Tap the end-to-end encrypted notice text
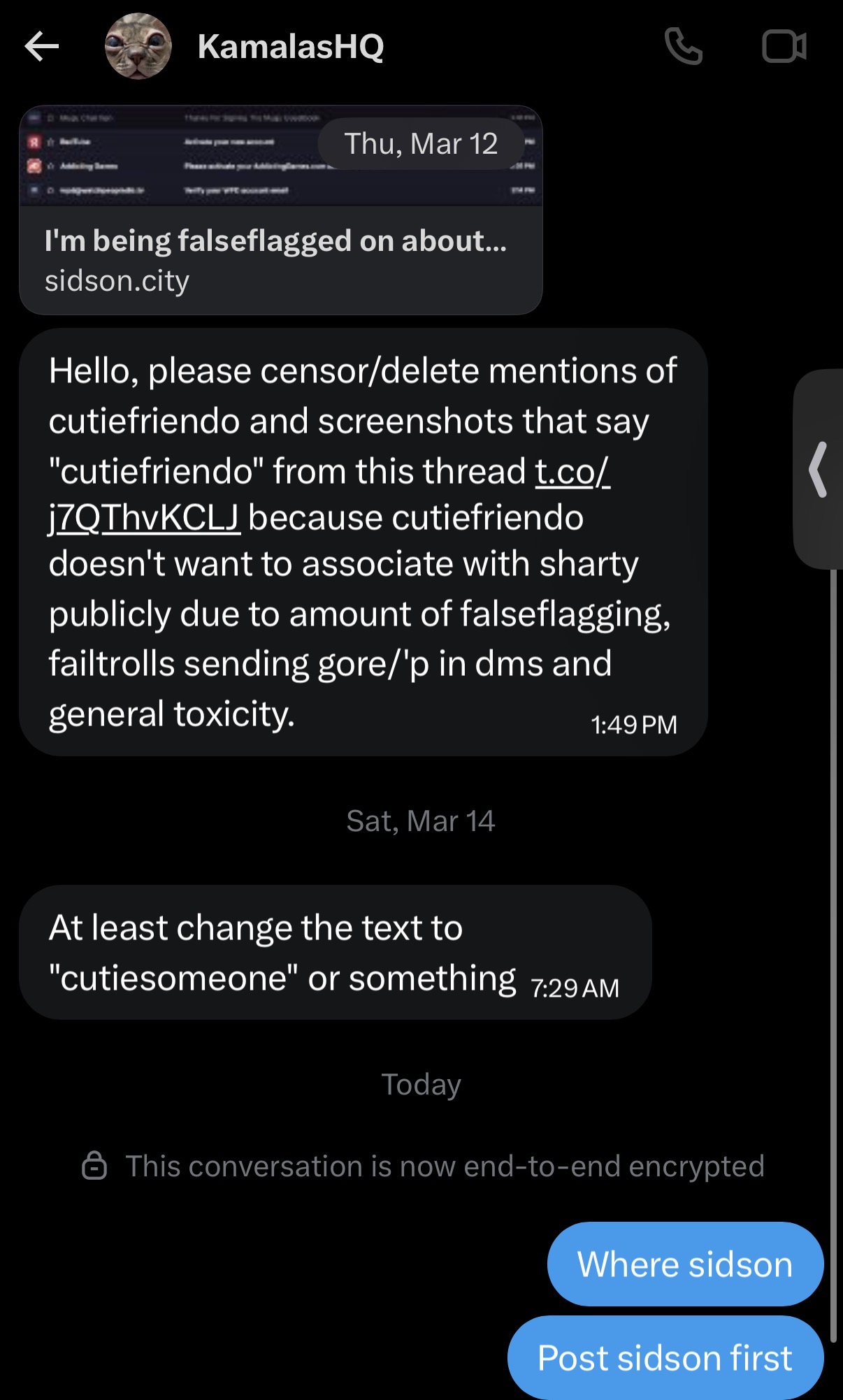The image size is (843, 1400). (x=445, y=1166)
